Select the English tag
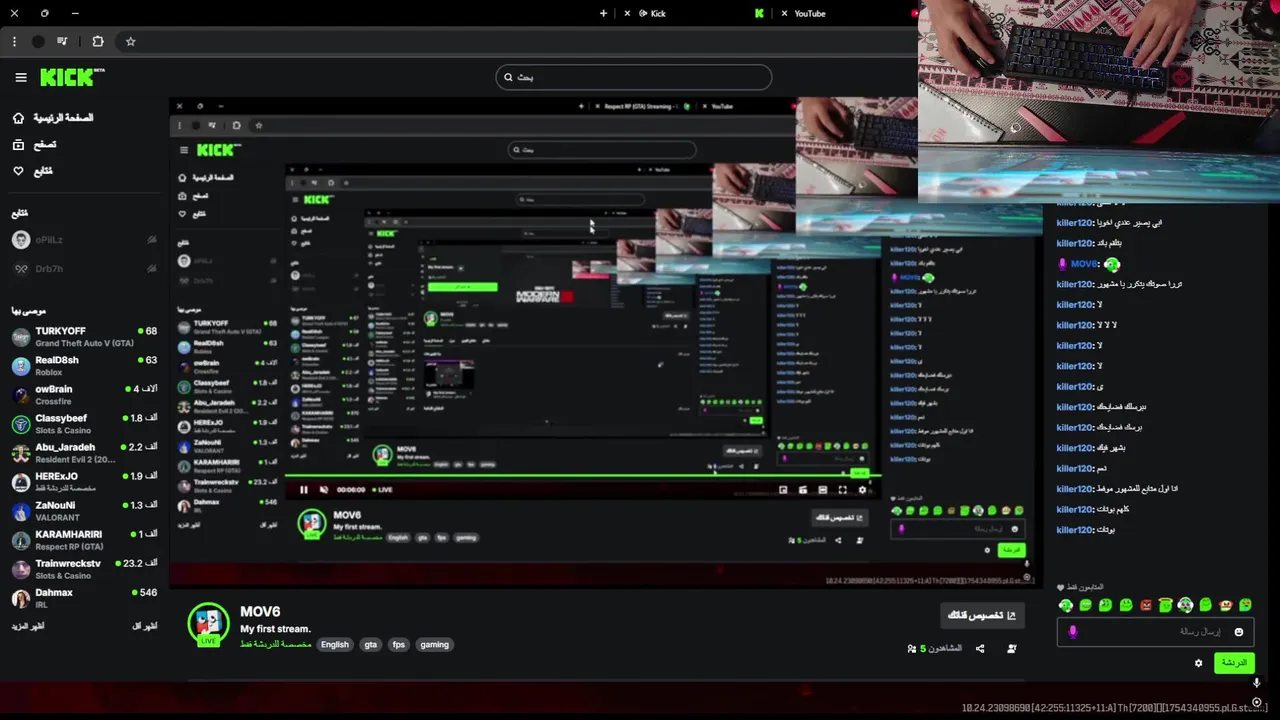This screenshot has width=1280, height=720. [x=335, y=645]
